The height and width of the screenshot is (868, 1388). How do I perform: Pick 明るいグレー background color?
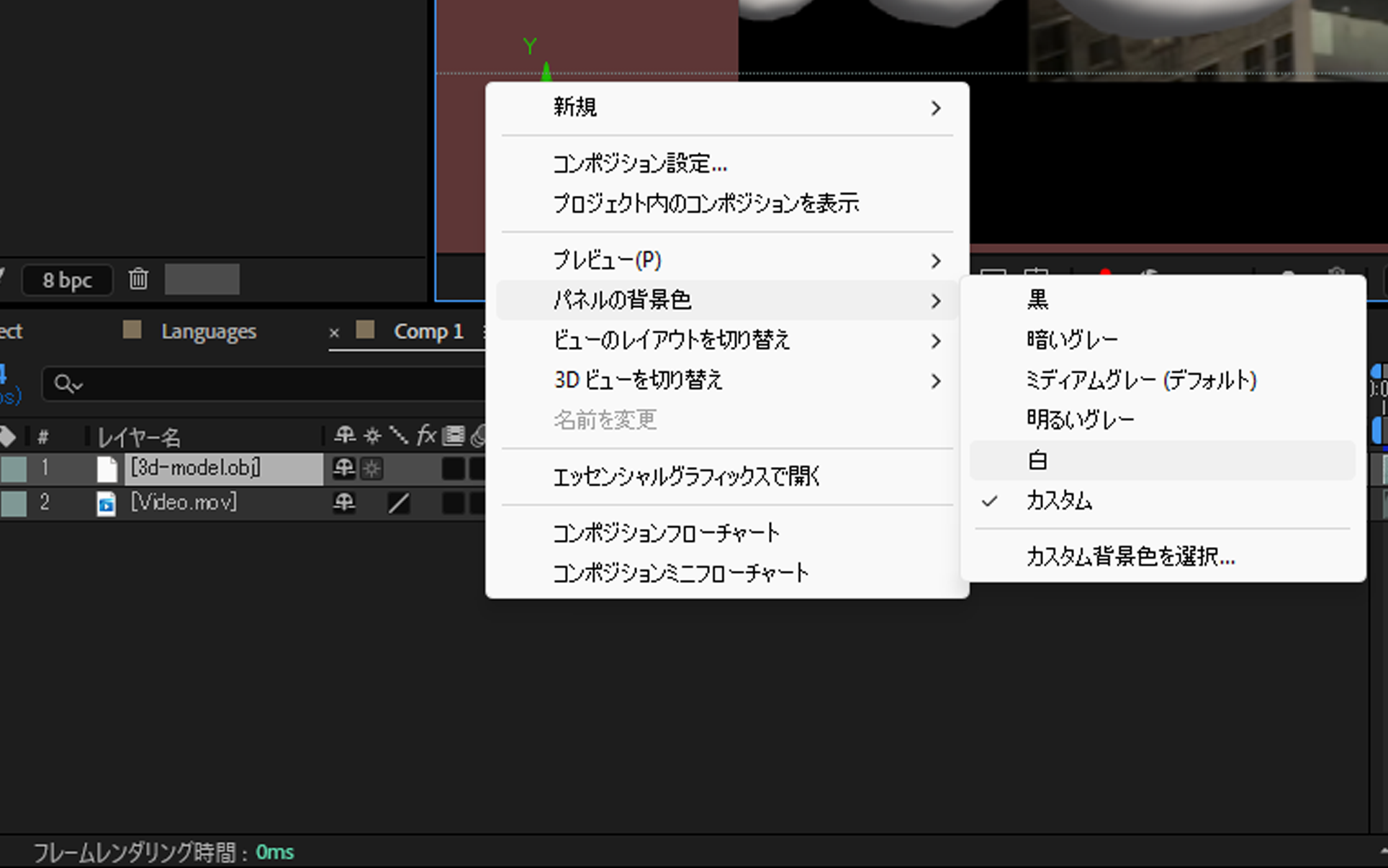(x=1163, y=420)
